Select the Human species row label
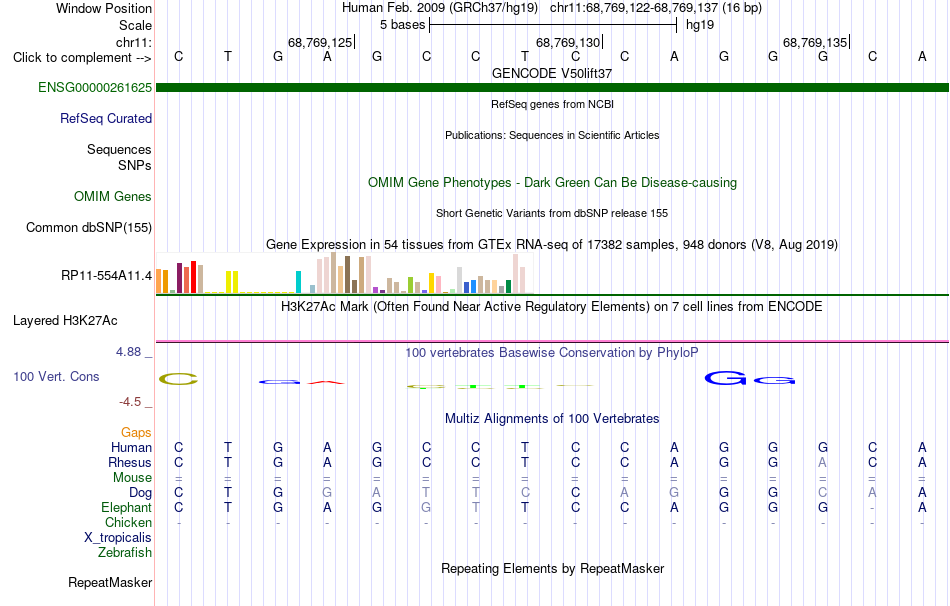 point(131,447)
